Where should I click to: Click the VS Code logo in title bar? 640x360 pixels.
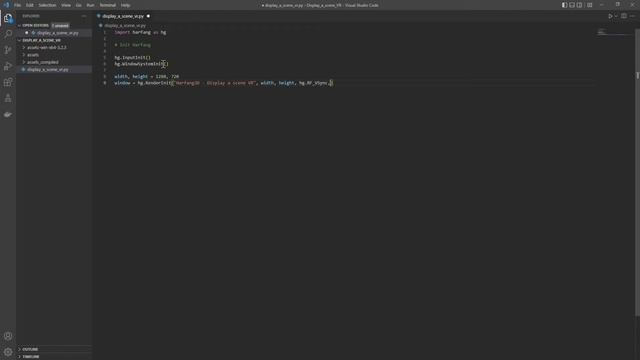(x=7, y=5)
